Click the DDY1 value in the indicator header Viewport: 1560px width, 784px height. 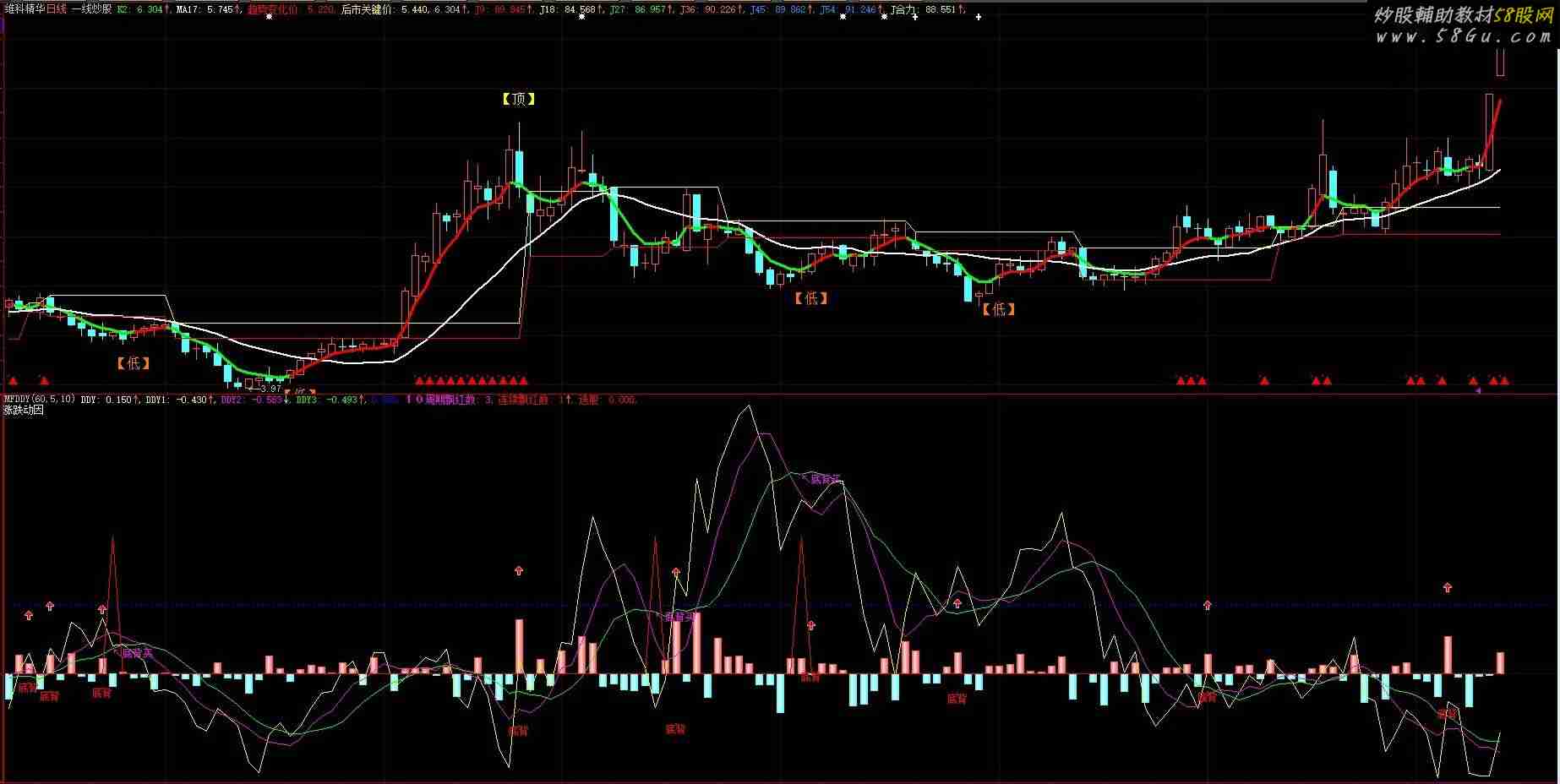tap(179, 400)
